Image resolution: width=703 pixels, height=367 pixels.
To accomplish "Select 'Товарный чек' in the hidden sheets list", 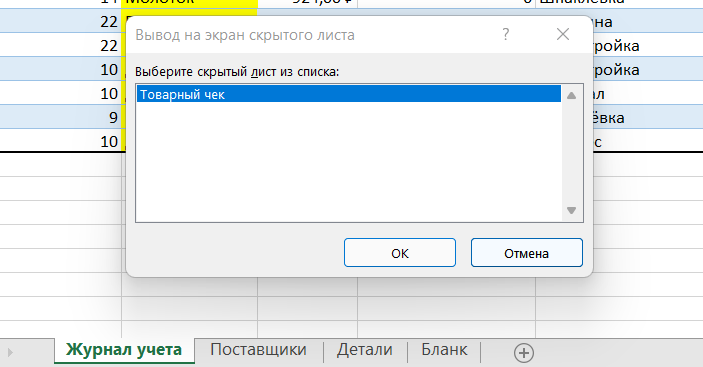I will coord(348,94).
